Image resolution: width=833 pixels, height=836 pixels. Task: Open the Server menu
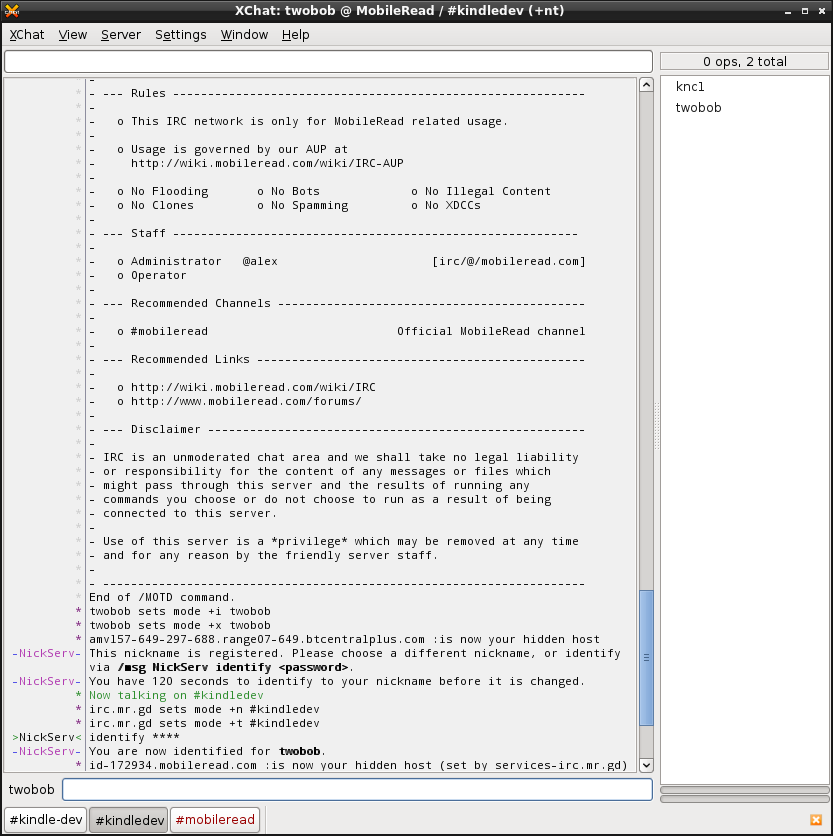coord(121,35)
